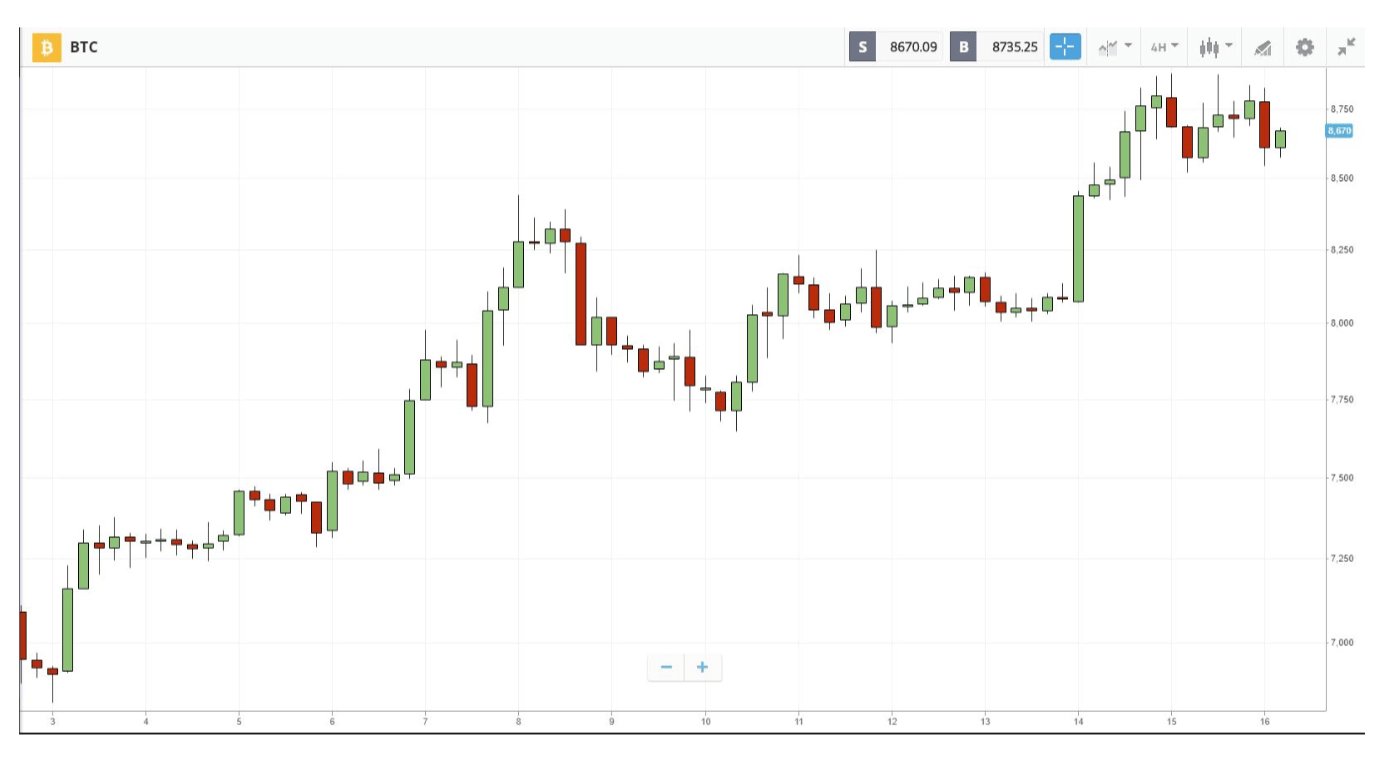
Task: Open the 4H timeframe dropdown
Action: pos(1164,47)
